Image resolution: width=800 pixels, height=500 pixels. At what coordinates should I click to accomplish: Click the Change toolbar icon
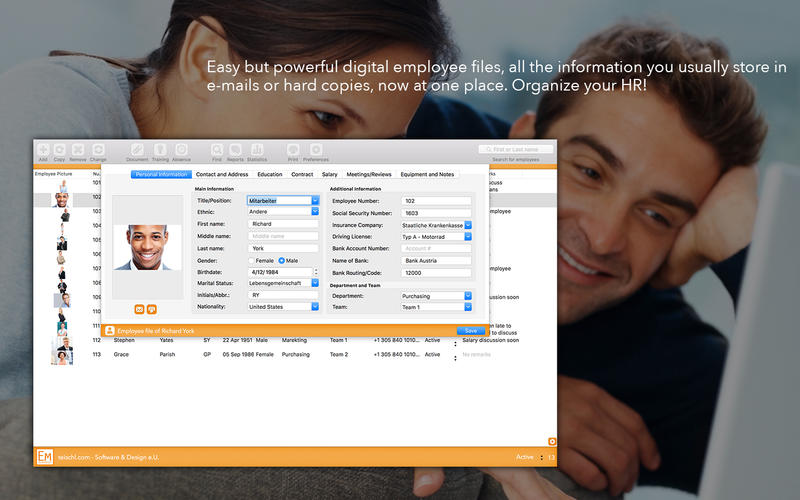[98, 149]
